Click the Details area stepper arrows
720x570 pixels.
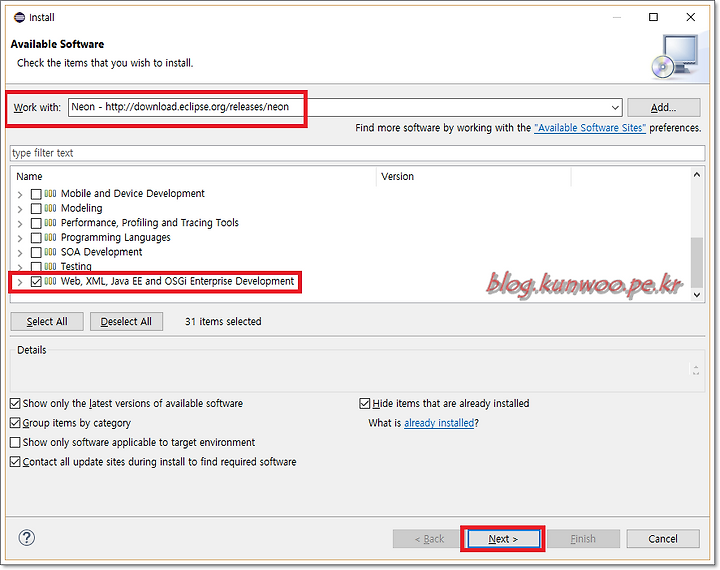696,370
